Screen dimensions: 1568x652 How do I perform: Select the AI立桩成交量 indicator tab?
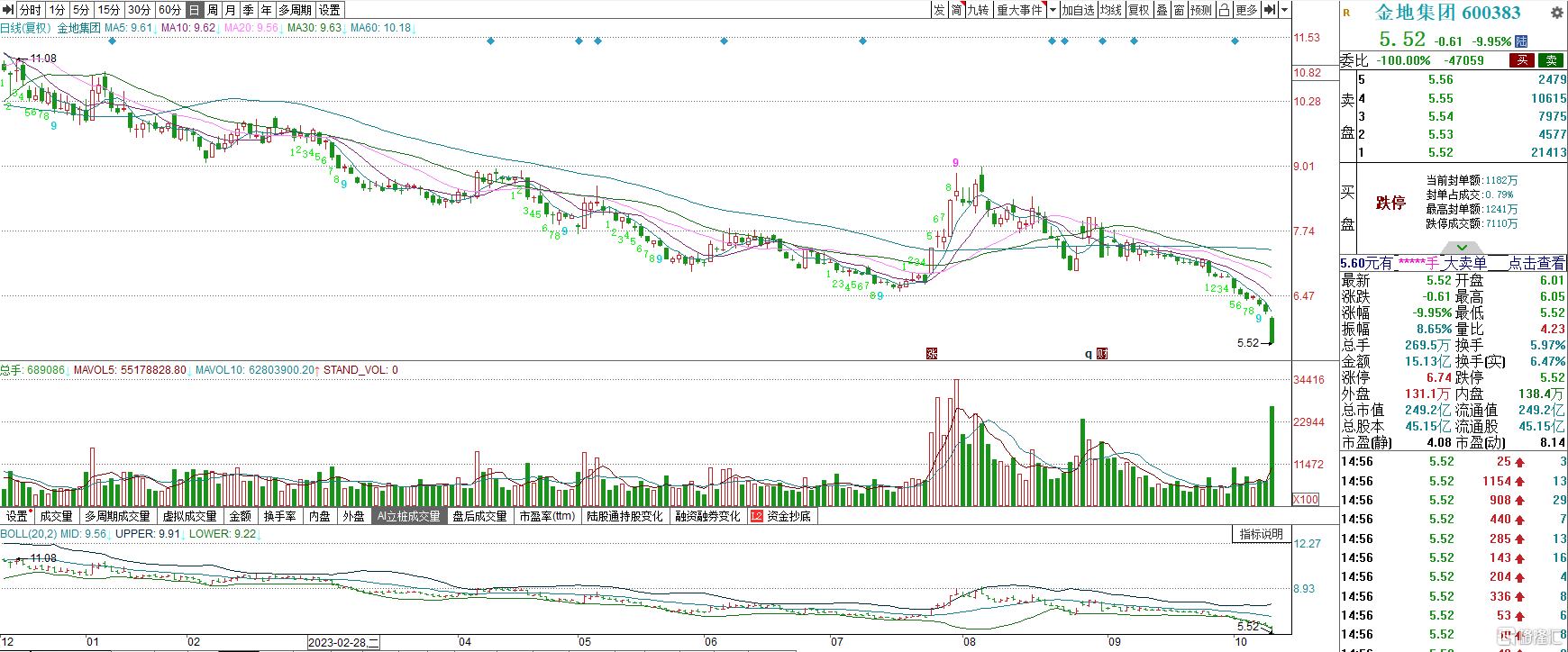(409, 516)
